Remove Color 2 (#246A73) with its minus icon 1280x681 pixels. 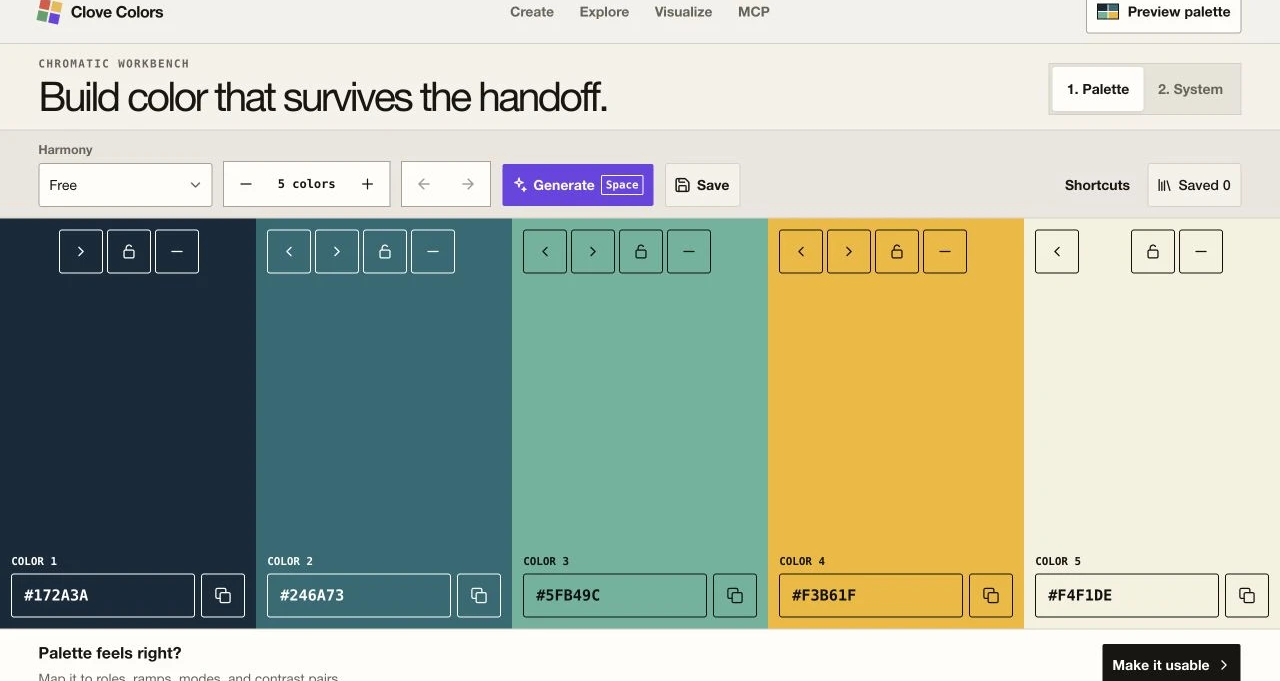(x=433, y=252)
